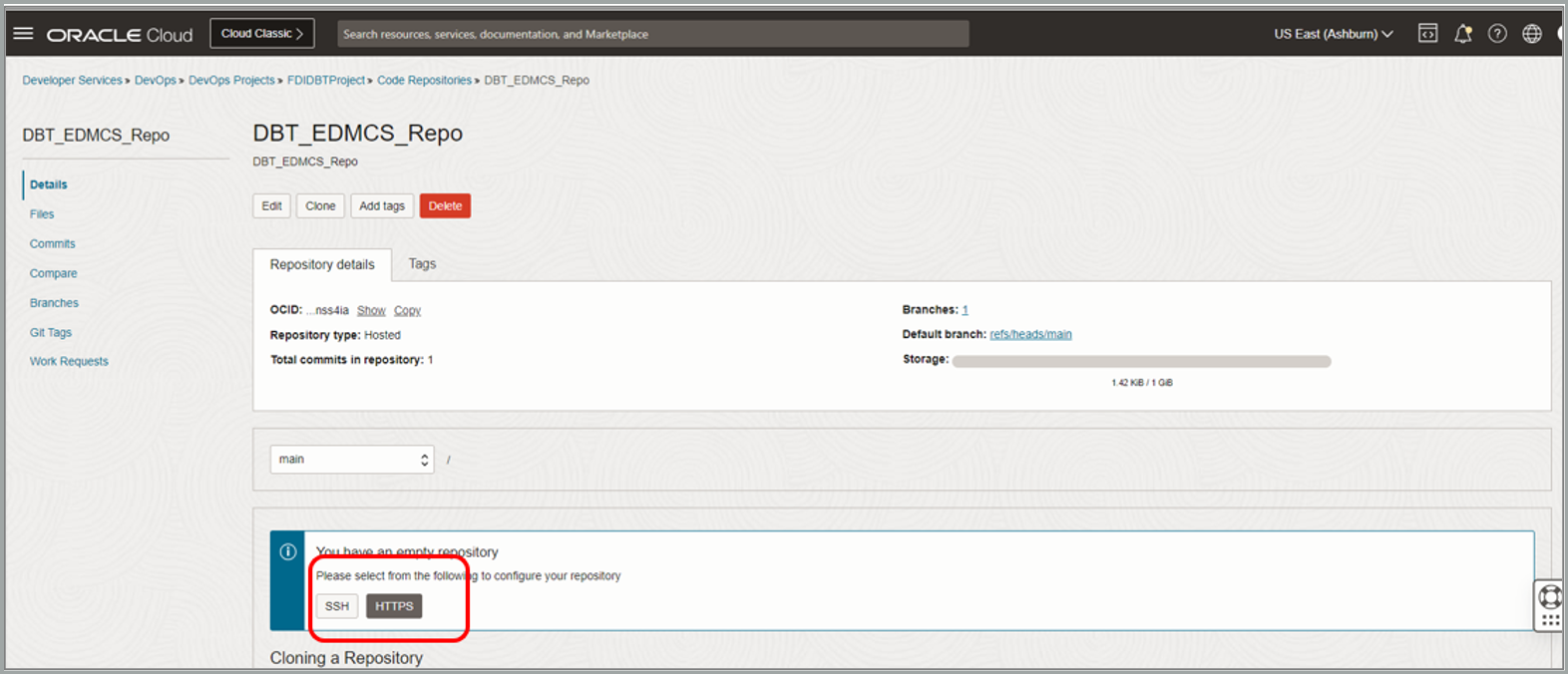Image resolution: width=1568 pixels, height=674 pixels.
Task: Open the main branch selector dropdown
Action: click(352, 460)
